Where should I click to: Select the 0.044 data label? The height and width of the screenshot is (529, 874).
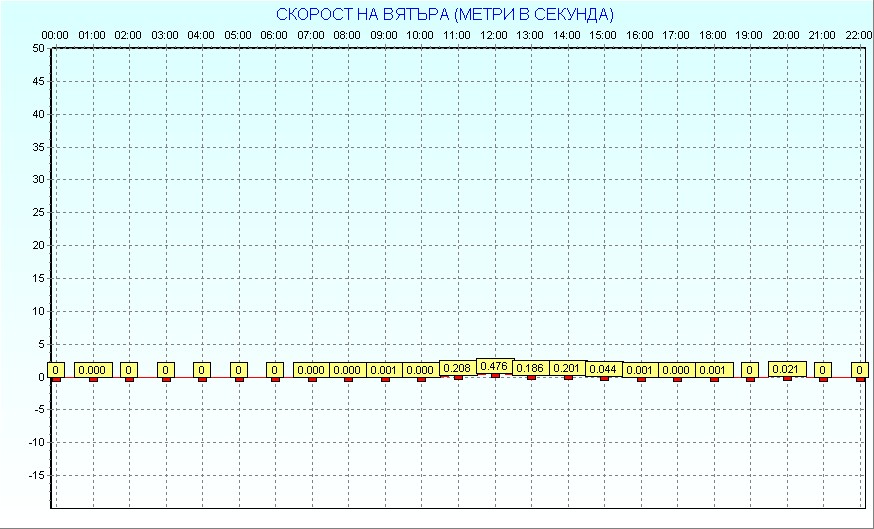click(603, 369)
